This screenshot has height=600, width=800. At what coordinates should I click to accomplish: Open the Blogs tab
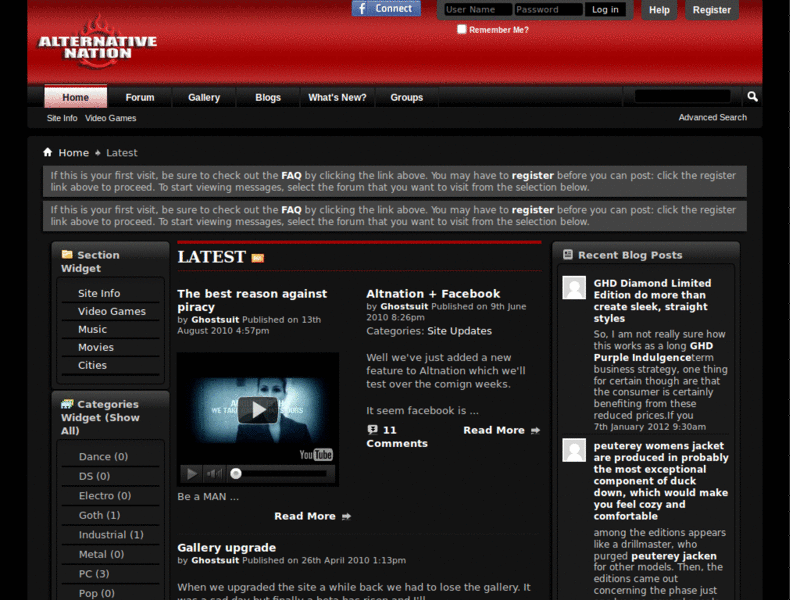tap(268, 97)
